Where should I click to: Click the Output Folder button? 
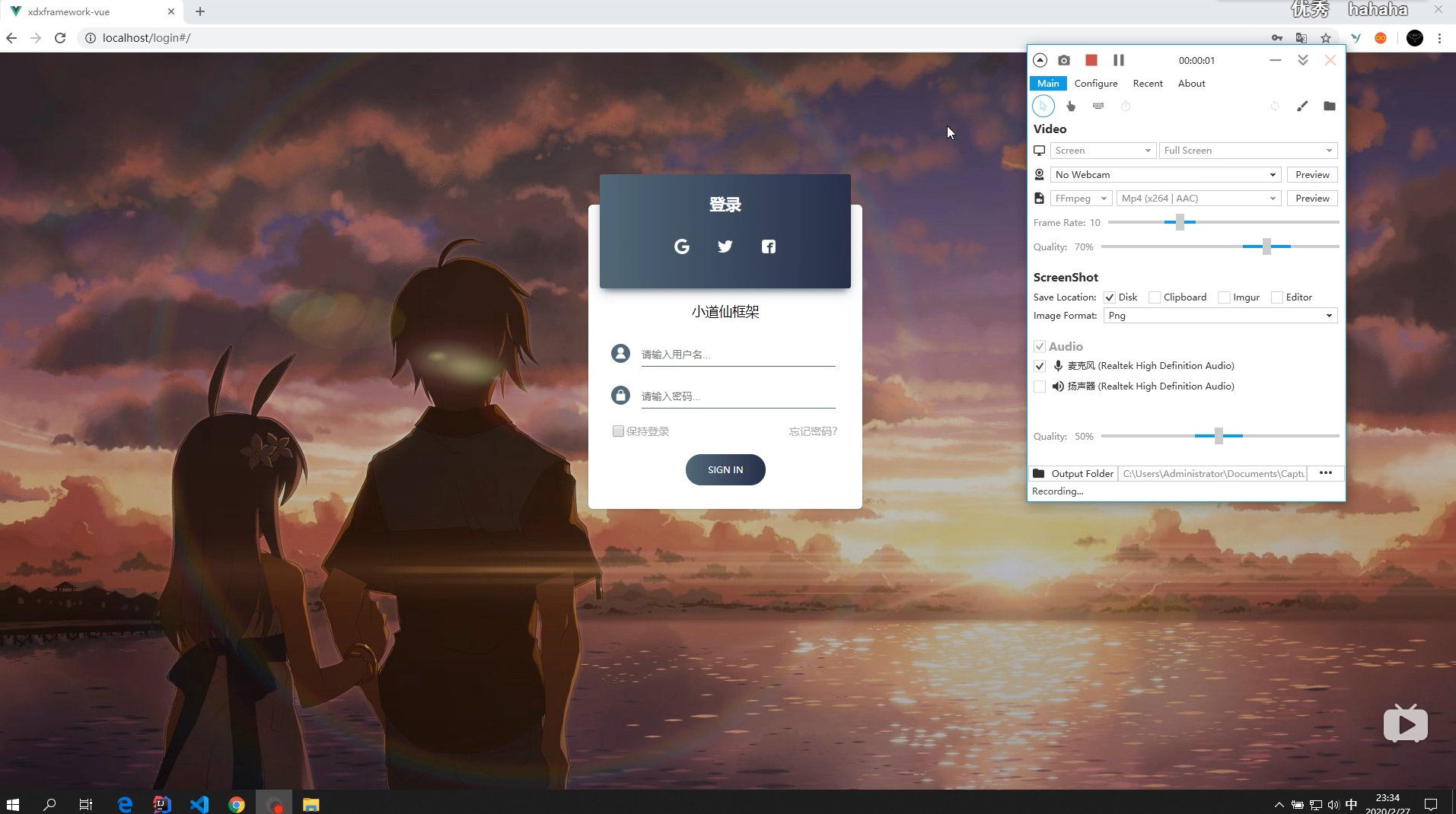point(1073,473)
